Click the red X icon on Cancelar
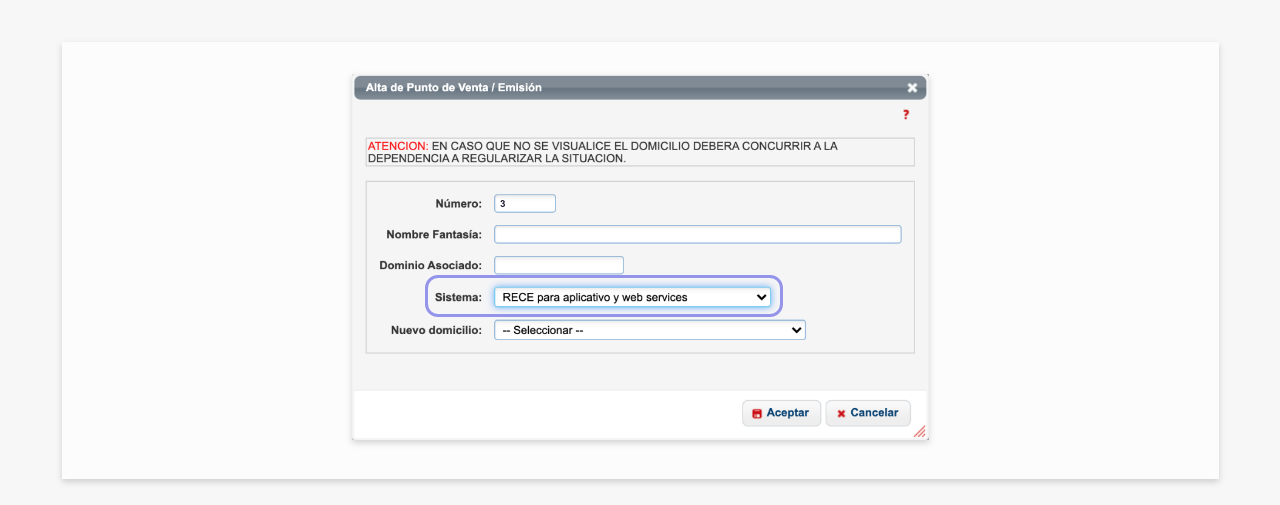This screenshot has width=1280, height=505. (x=841, y=413)
